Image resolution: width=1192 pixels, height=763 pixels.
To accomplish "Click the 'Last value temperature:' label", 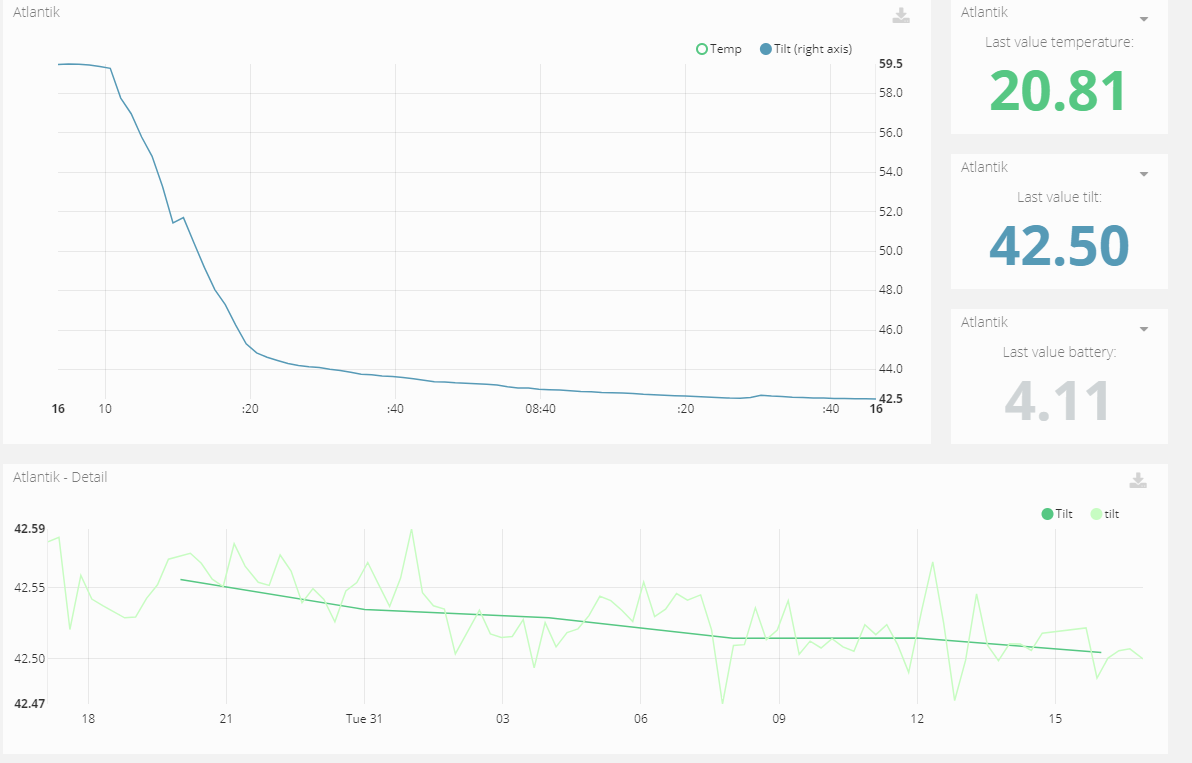I will [1059, 42].
